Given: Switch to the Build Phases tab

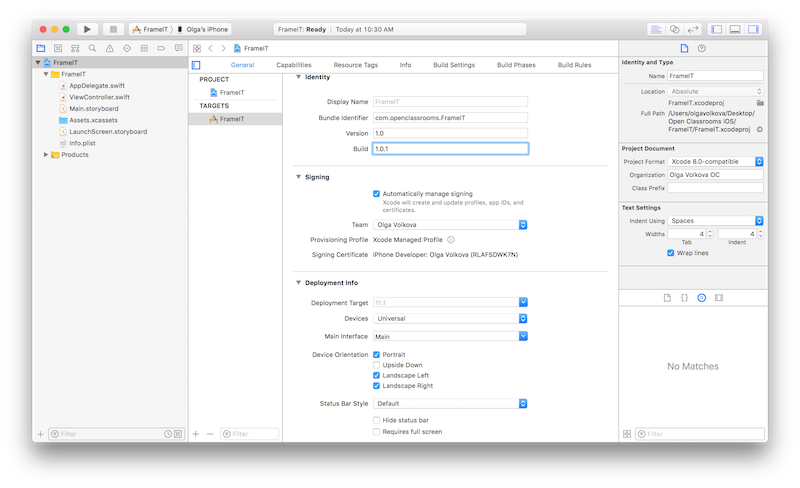Looking at the screenshot, I should pyautogui.click(x=516, y=65).
